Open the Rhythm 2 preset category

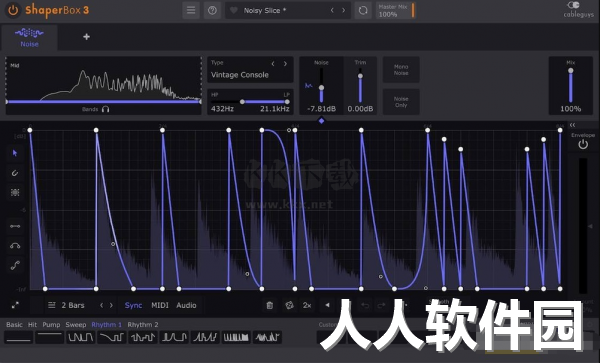pos(143,325)
